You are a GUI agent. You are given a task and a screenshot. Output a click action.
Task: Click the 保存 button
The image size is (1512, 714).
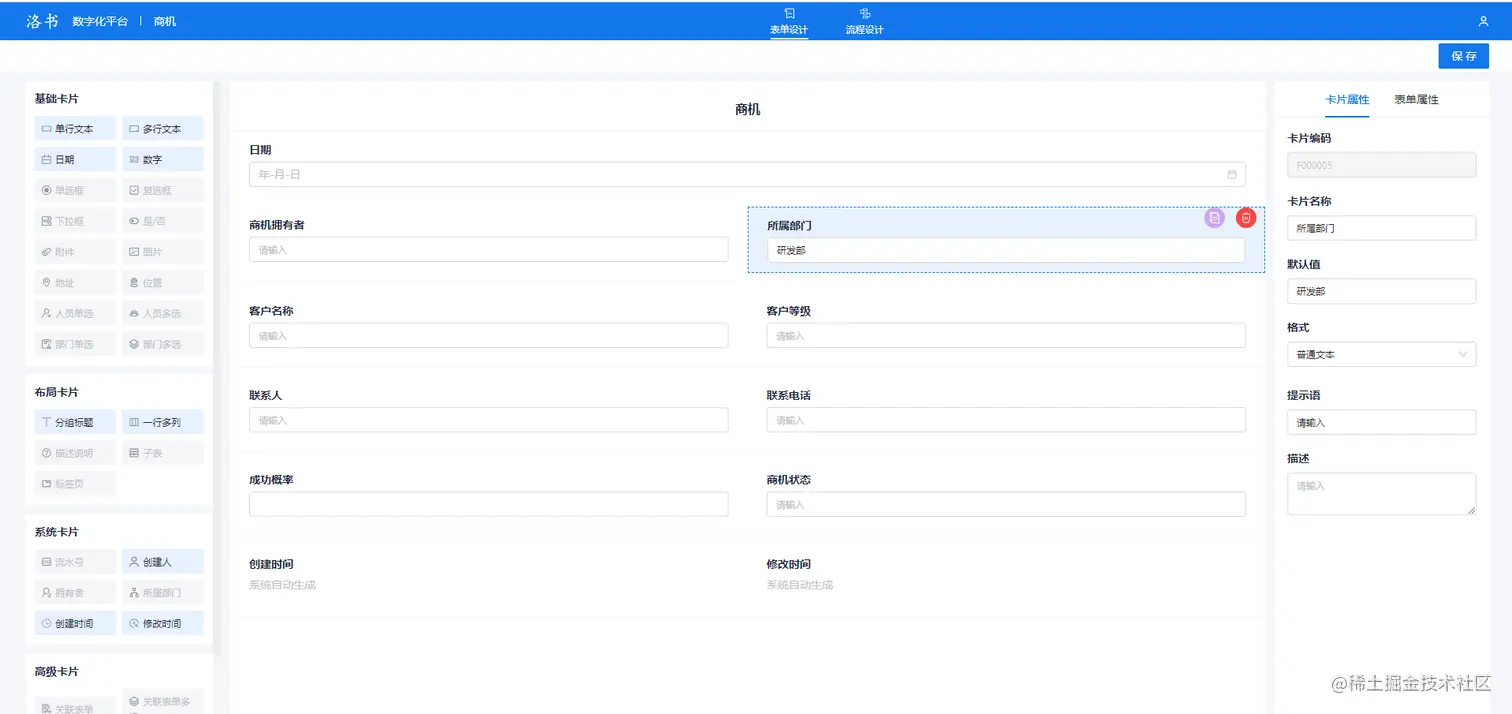(1464, 56)
